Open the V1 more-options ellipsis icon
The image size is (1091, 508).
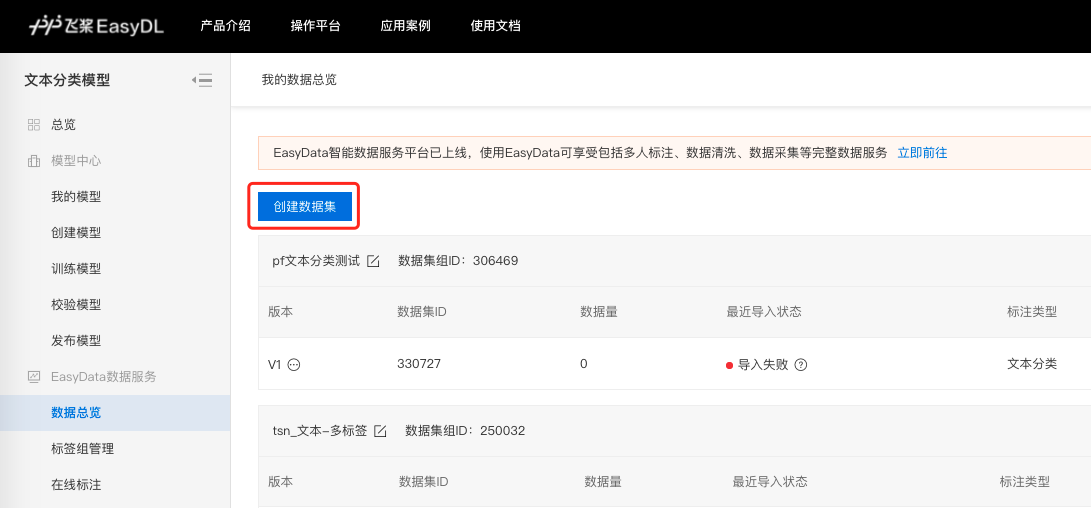click(x=294, y=364)
